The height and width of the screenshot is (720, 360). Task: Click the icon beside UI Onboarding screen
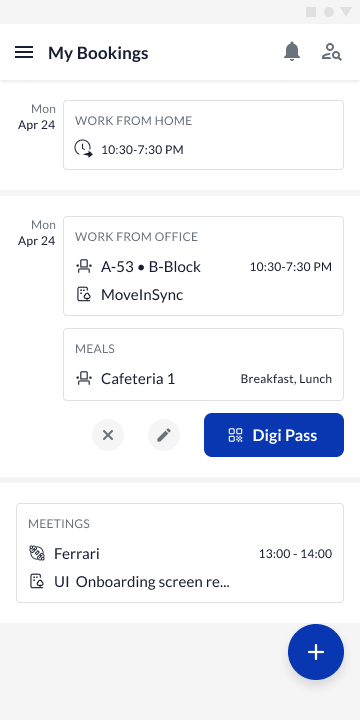(x=37, y=581)
